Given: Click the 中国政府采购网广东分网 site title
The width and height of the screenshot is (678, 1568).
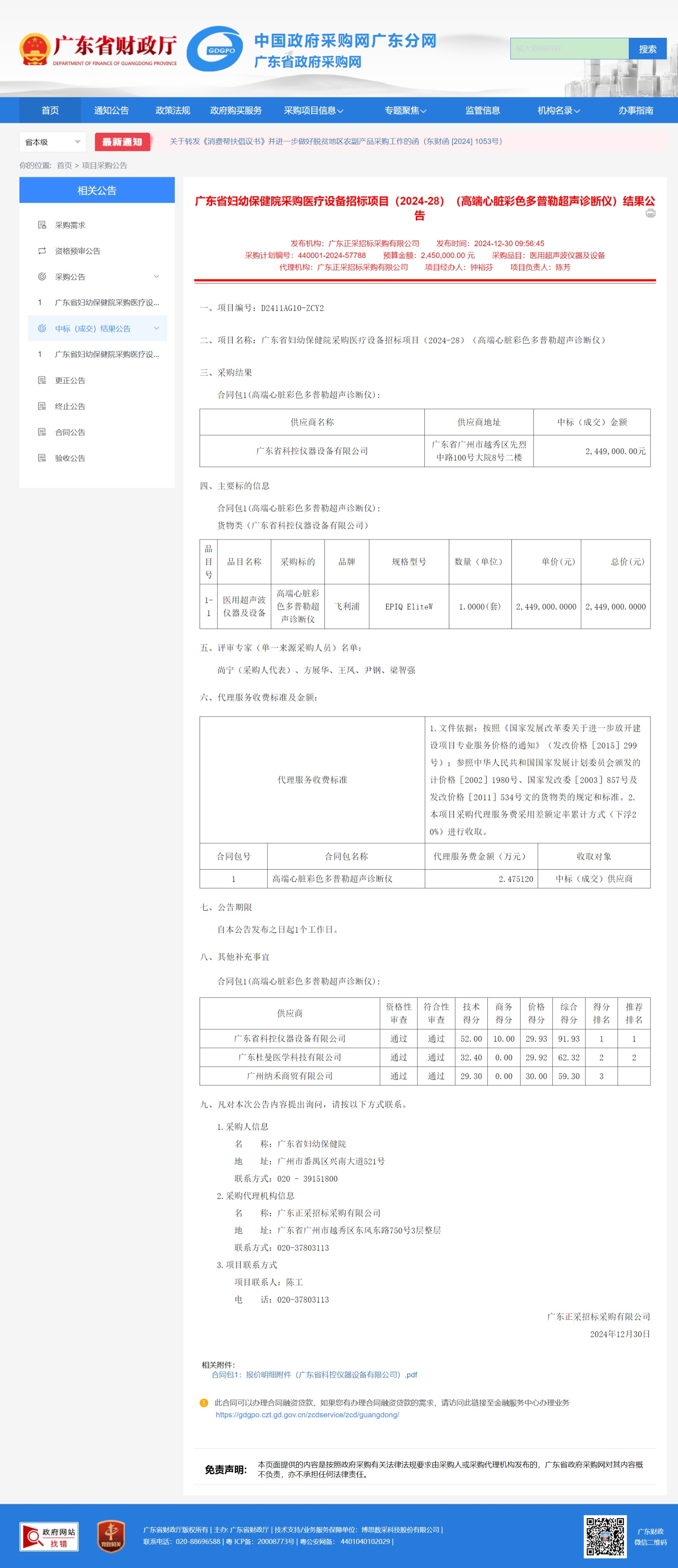Looking at the screenshot, I should coord(345,41).
